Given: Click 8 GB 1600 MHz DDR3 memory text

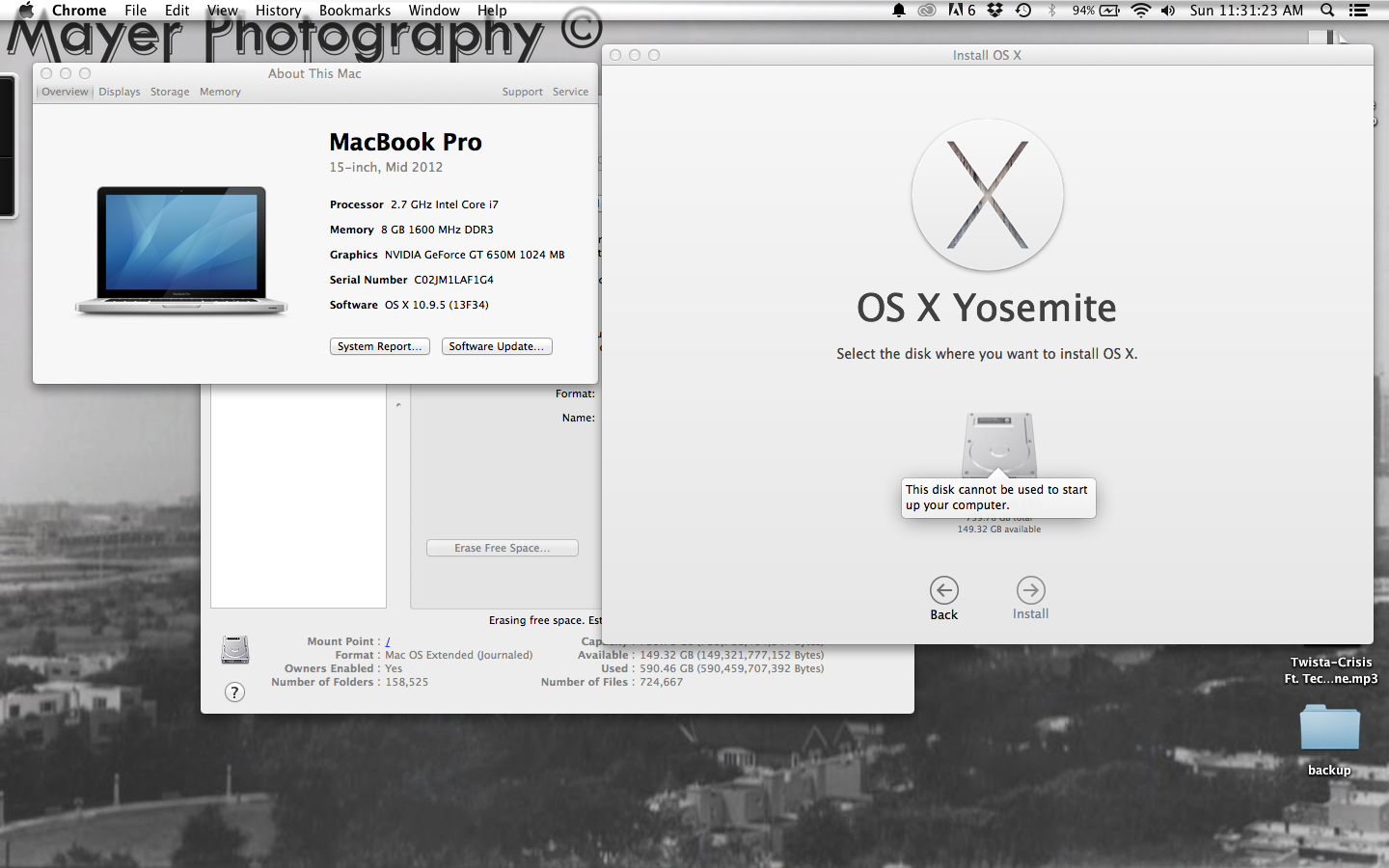Looking at the screenshot, I should point(437,230).
